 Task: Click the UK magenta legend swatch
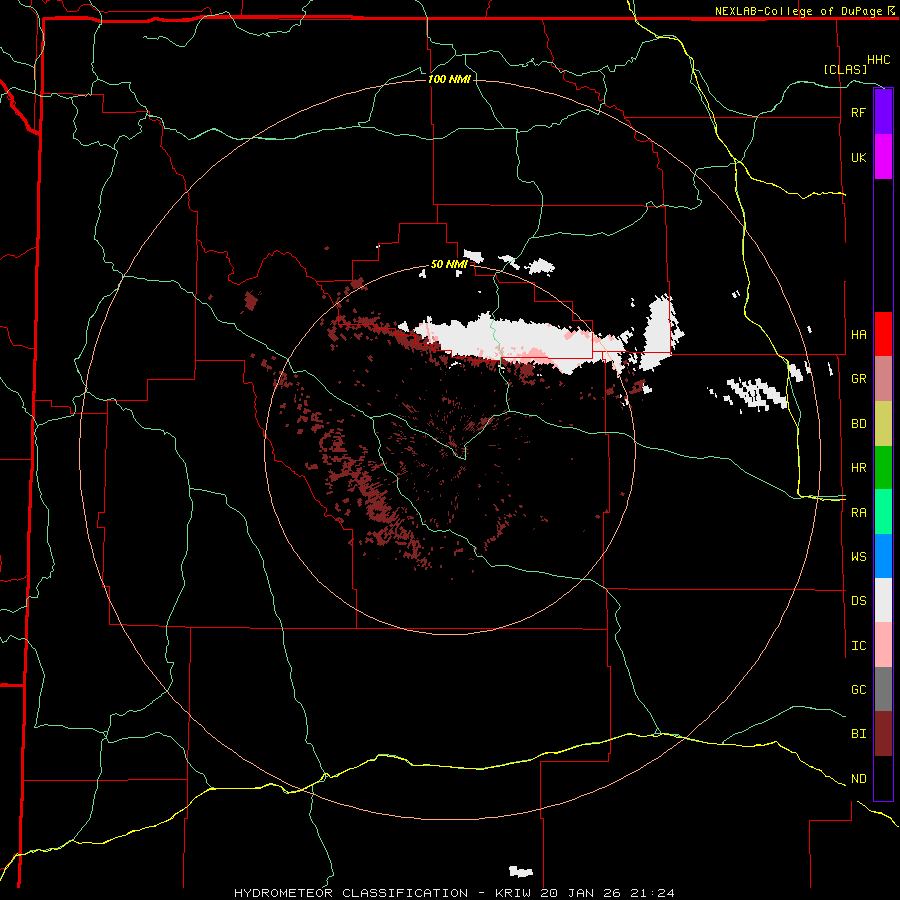883,157
